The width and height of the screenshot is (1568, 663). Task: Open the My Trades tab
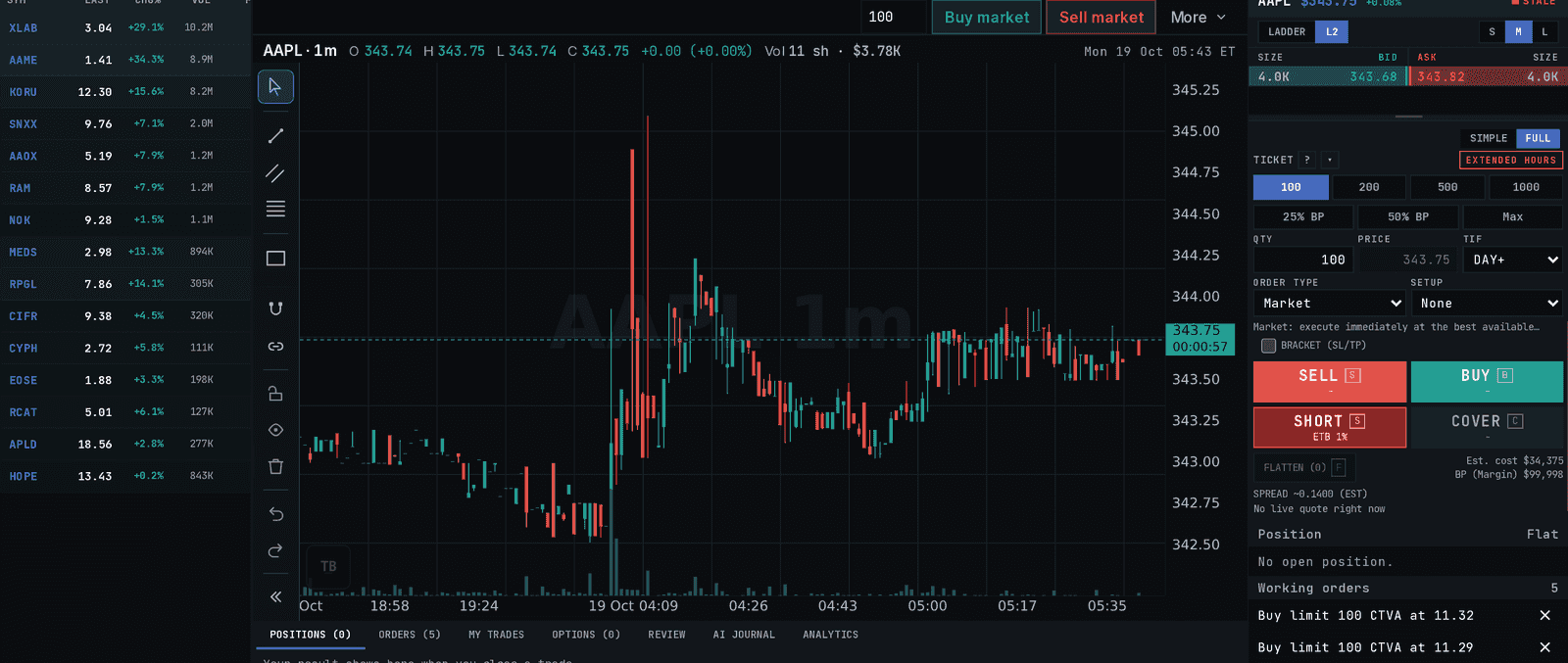(496, 635)
